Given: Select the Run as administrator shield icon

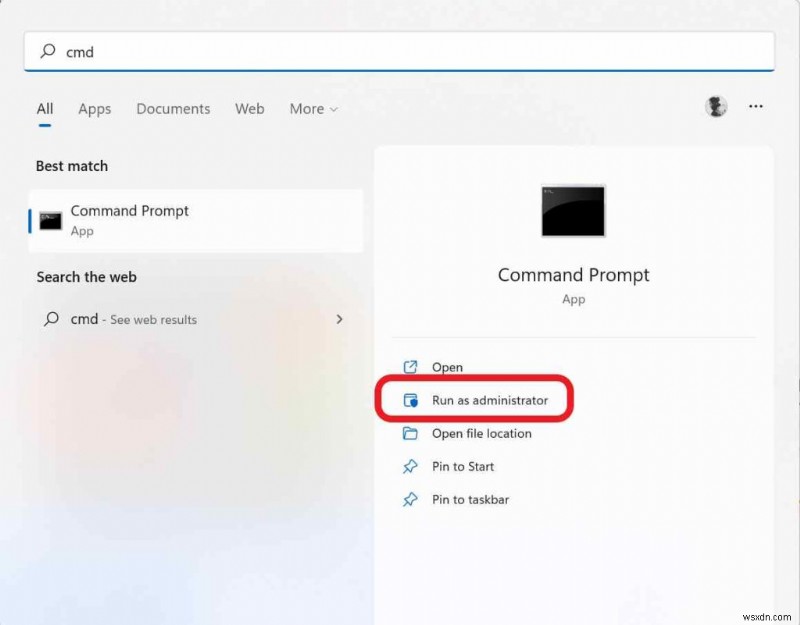Looking at the screenshot, I should (x=410, y=400).
